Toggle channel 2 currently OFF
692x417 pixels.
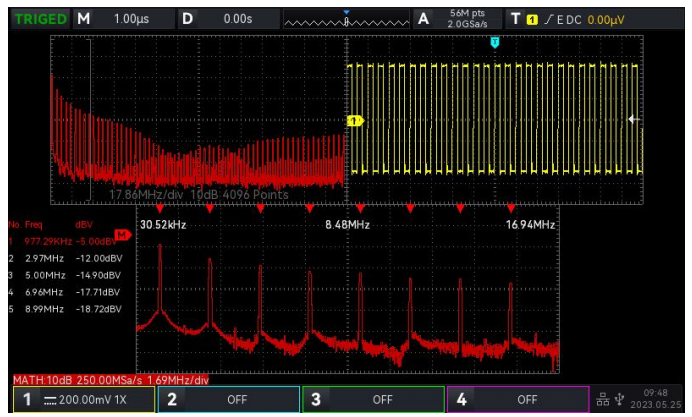pyautogui.click(x=229, y=400)
